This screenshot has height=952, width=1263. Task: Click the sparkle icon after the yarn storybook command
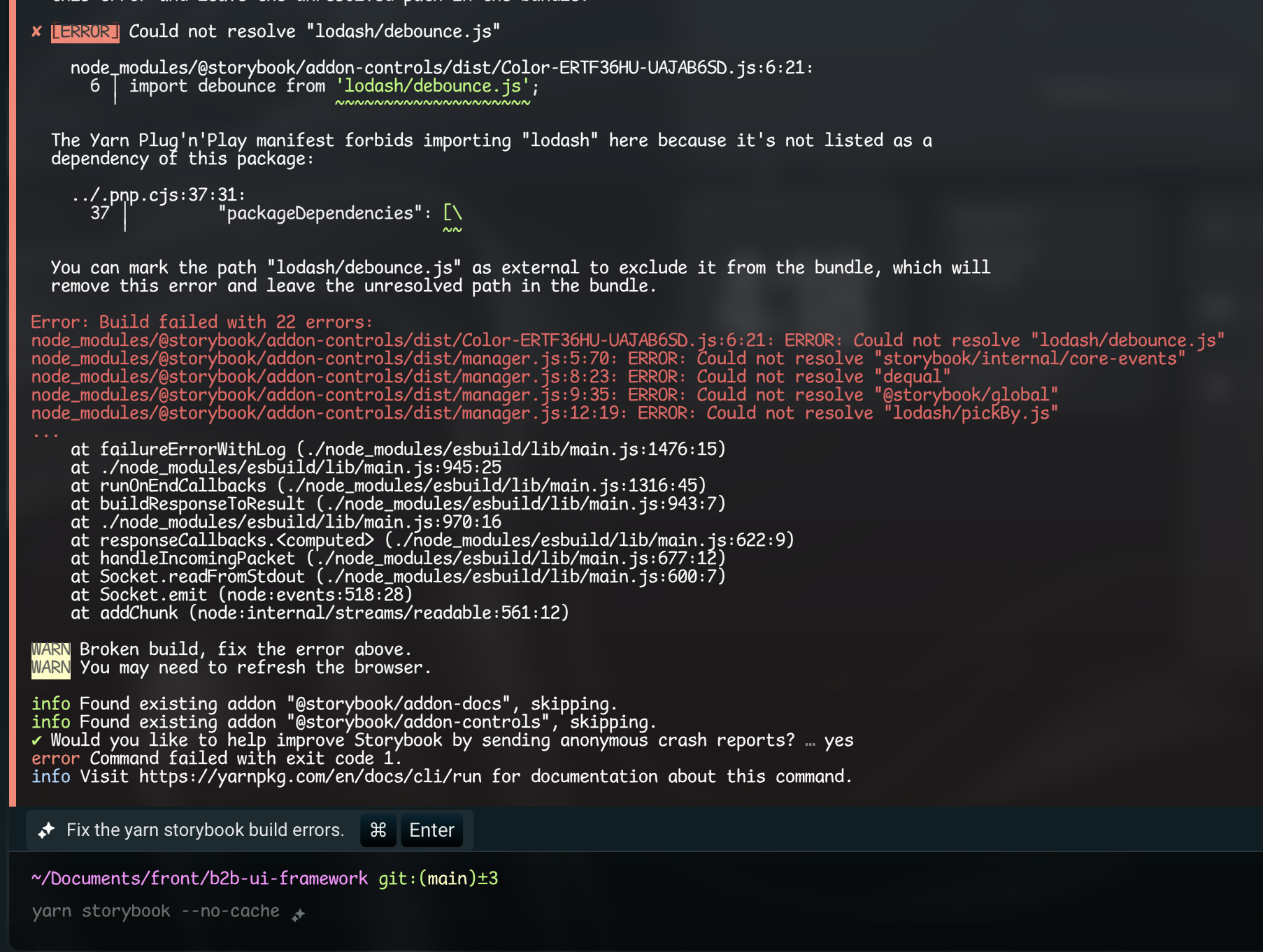[299, 914]
